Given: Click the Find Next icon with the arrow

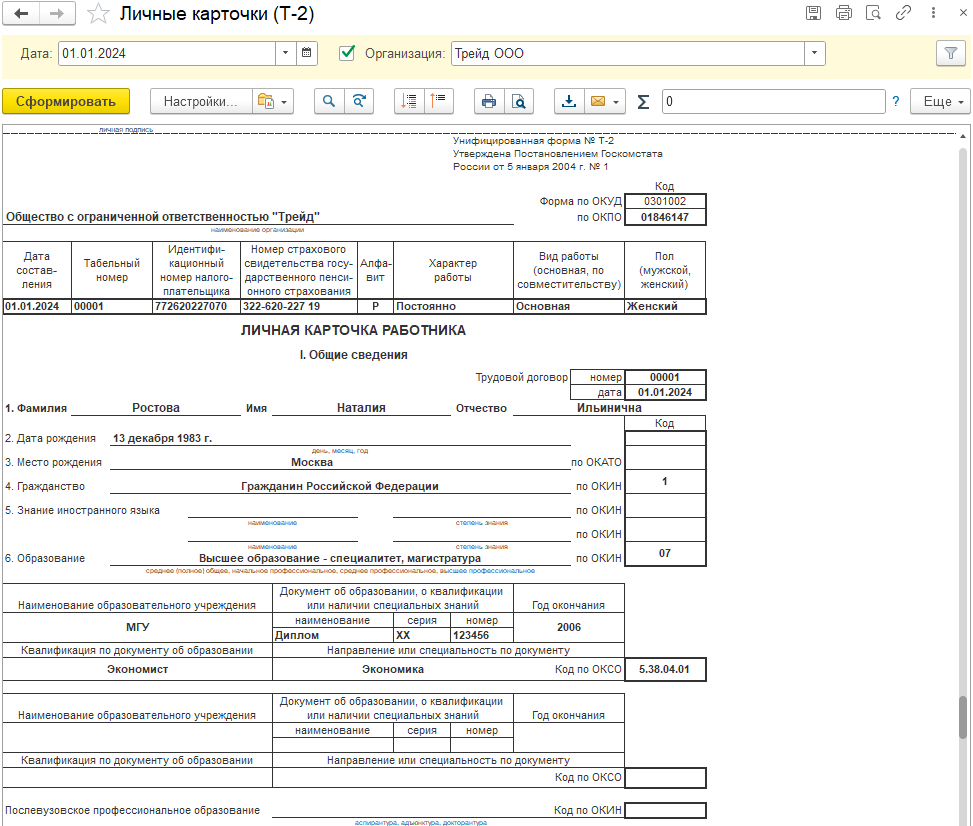Looking at the screenshot, I should [x=359, y=101].
